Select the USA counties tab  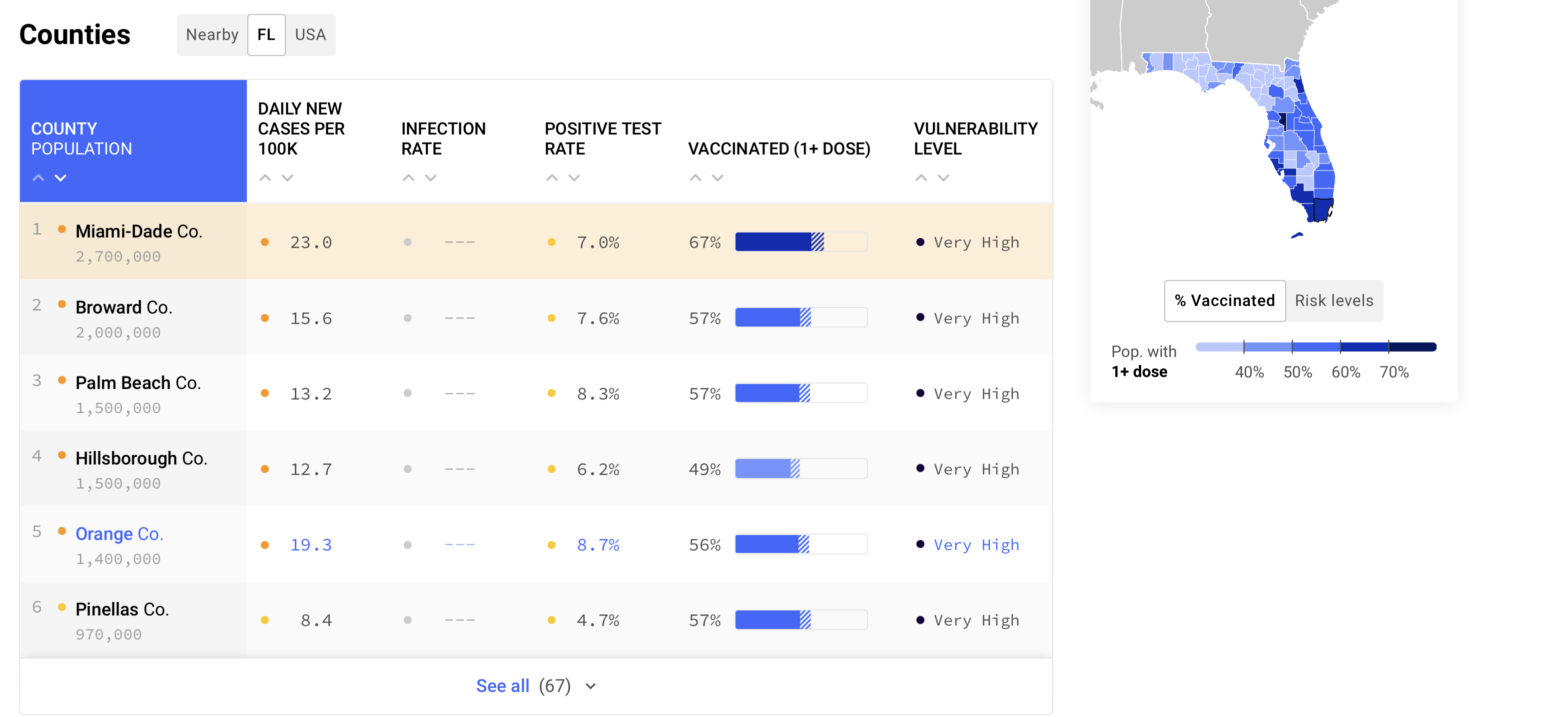(310, 34)
